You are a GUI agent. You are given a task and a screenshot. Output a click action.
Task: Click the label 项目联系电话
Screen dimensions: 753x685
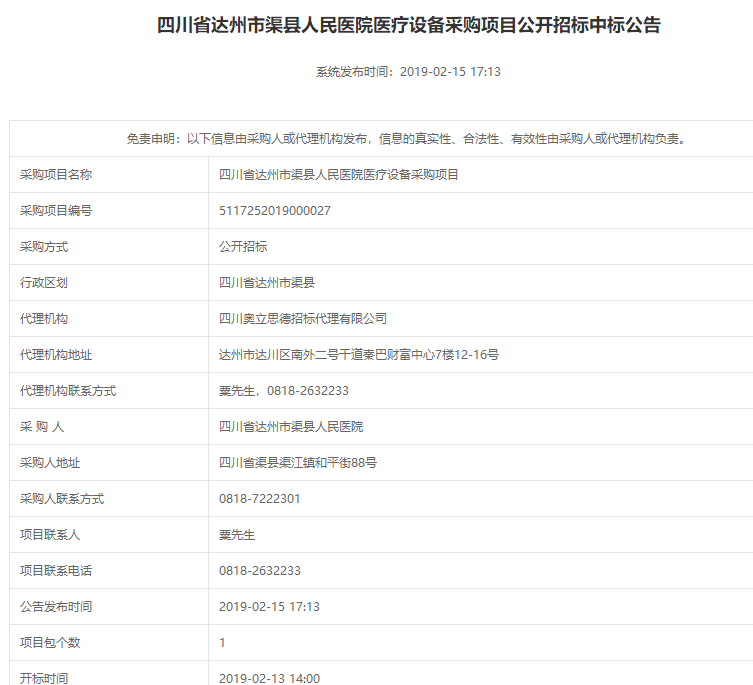[56, 571]
